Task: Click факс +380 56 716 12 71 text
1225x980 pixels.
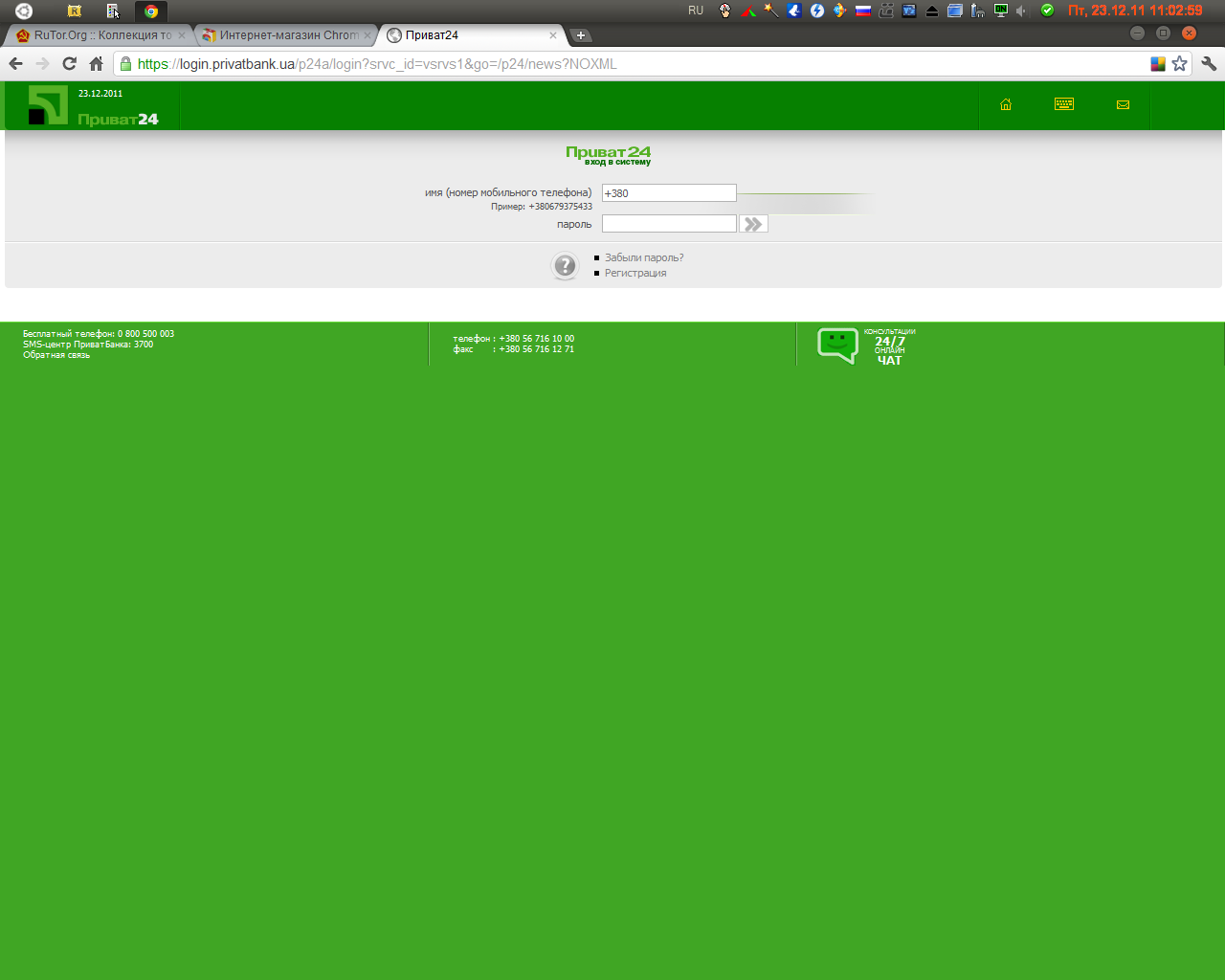Action: pyautogui.click(x=514, y=349)
